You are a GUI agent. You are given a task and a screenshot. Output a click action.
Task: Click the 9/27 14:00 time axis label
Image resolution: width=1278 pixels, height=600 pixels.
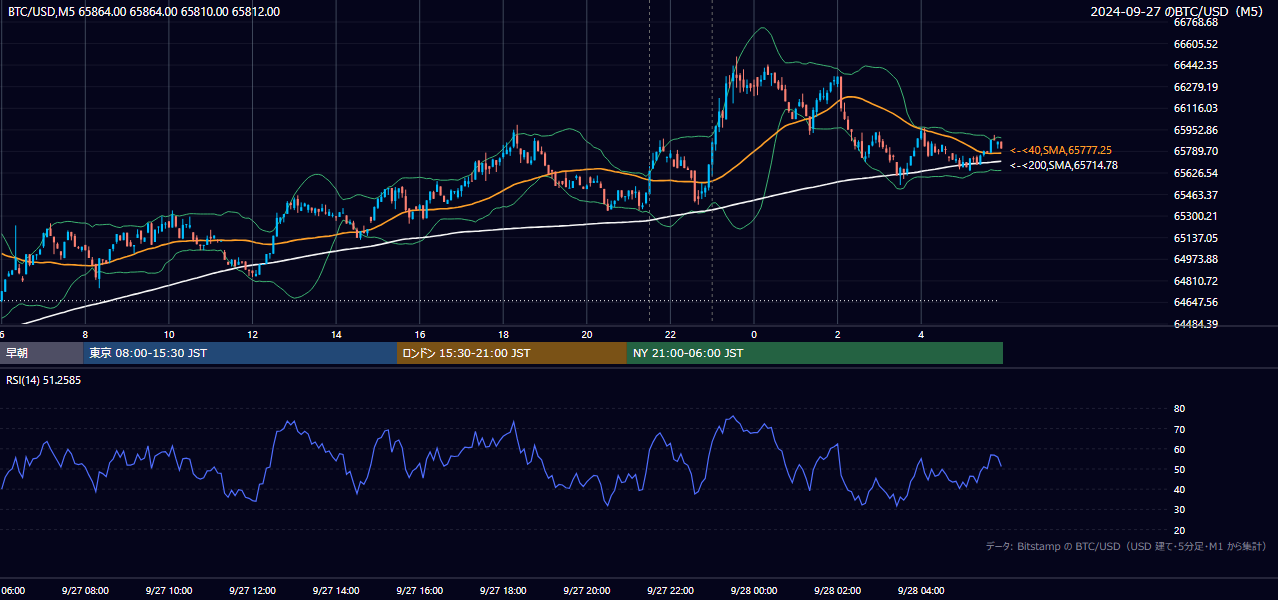[335, 591]
